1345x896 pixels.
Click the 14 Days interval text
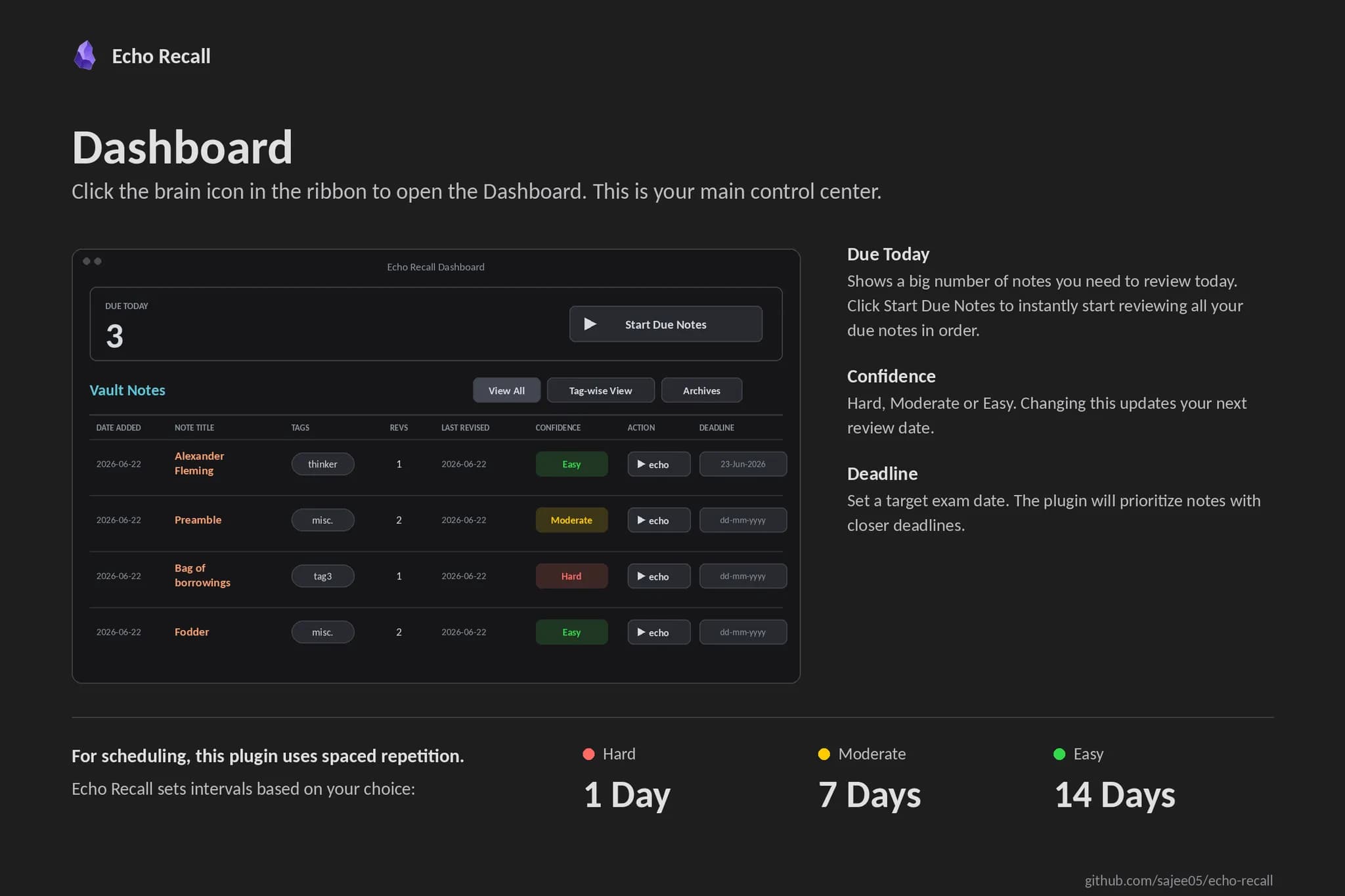coord(1114,795)
